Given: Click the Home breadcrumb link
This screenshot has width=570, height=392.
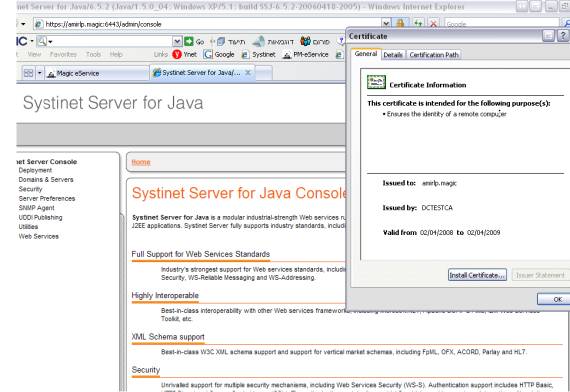Looking at the screenshot, I should (x=141, y=162).
